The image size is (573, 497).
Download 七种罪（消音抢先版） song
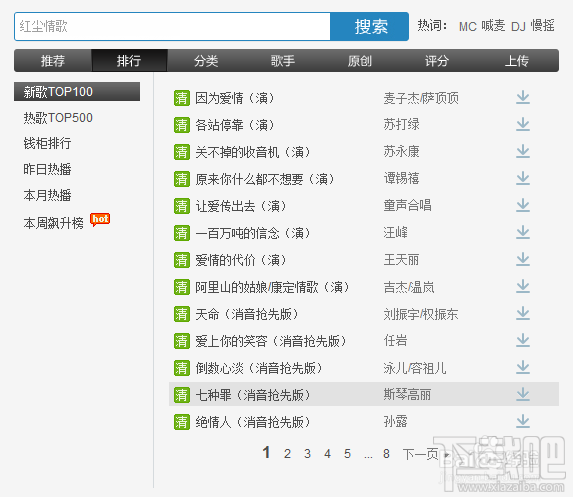tap(523, 395)
